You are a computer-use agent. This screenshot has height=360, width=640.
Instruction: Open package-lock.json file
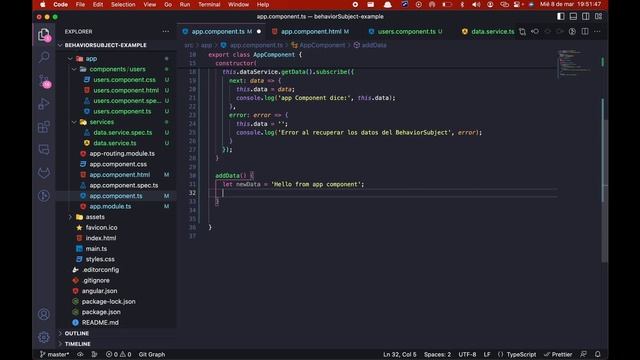tap(108, 302)
